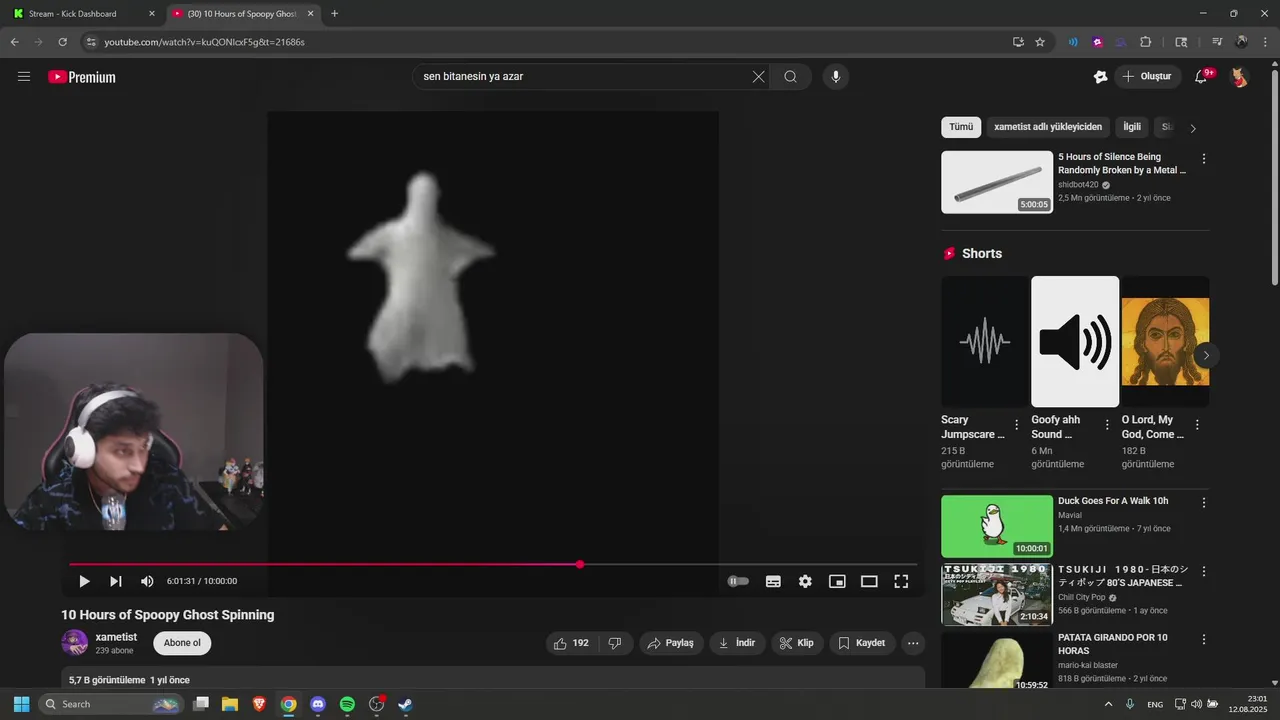Image resolution: width=1280 pixels, height=720 pixels.
Task: Toggle subtitles captions button
Action: coord(773,581)
